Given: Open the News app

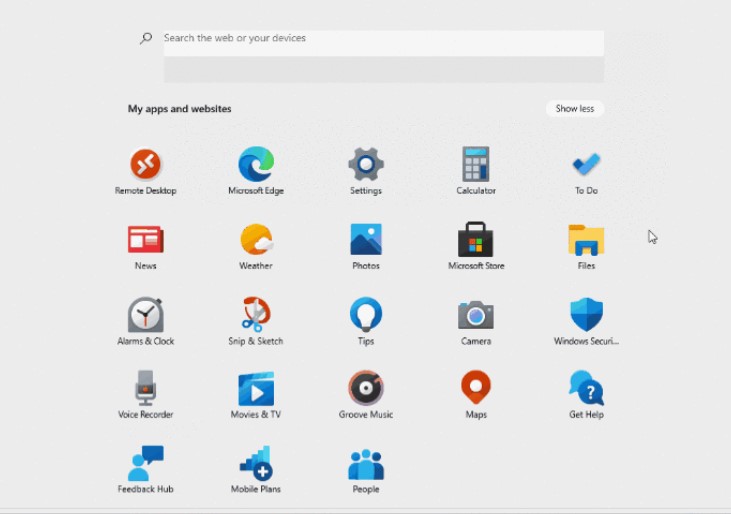Looking at the screenshot, I should pyautogui.click(x=145, y=240).
